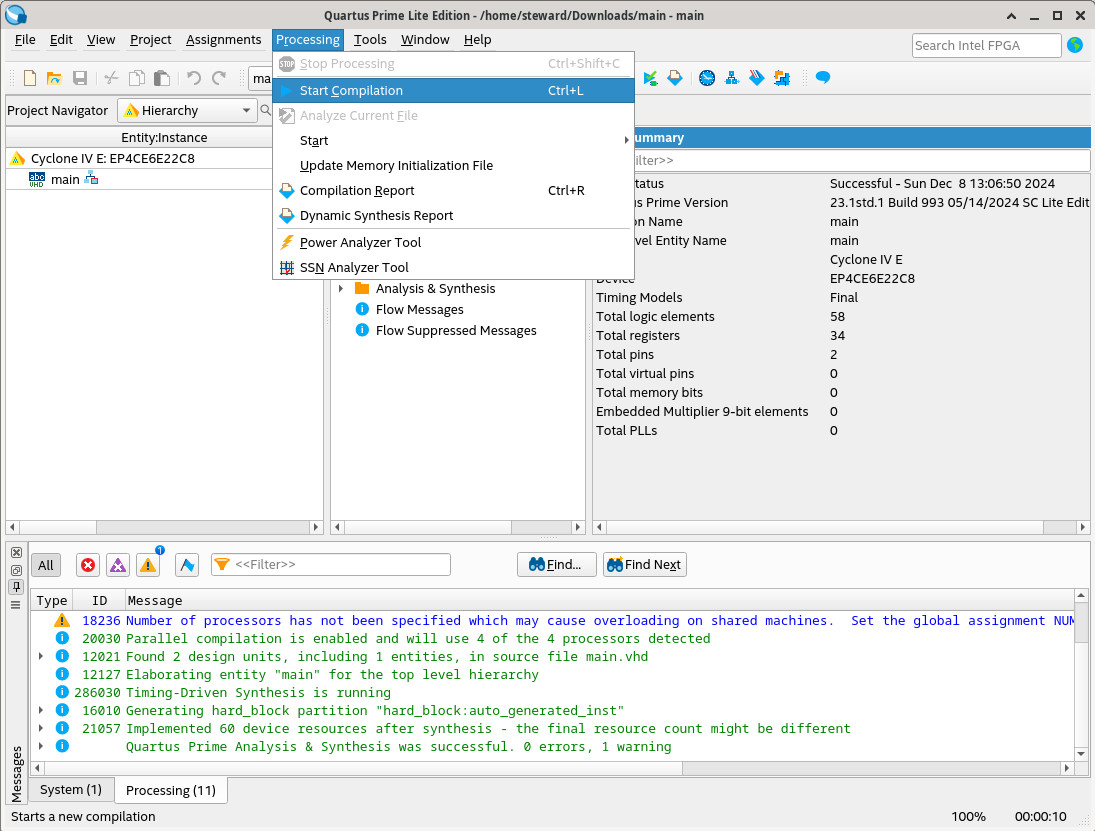
Task: Toggle the blue flag messages filter
Action: tap(186, 565)
